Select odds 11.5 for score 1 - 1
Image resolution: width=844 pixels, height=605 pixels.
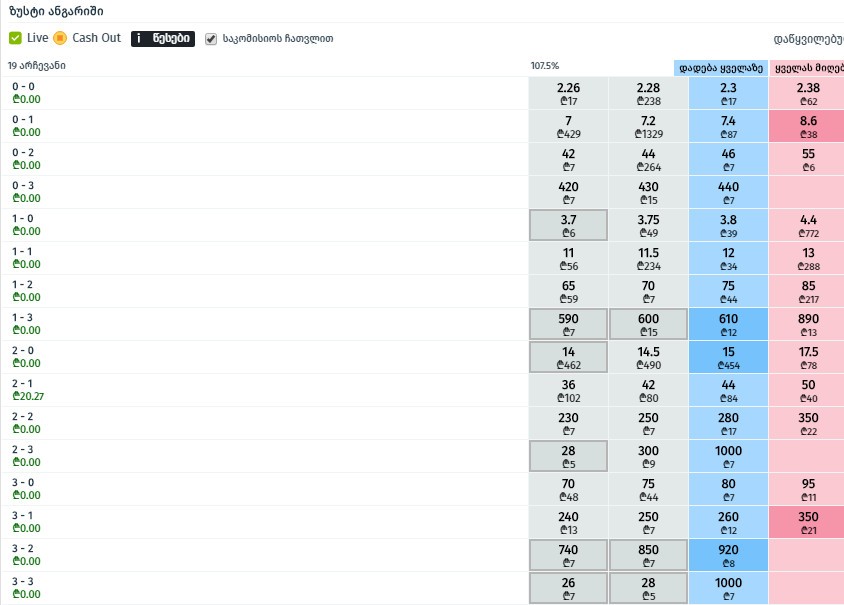(x=648, y=258)
